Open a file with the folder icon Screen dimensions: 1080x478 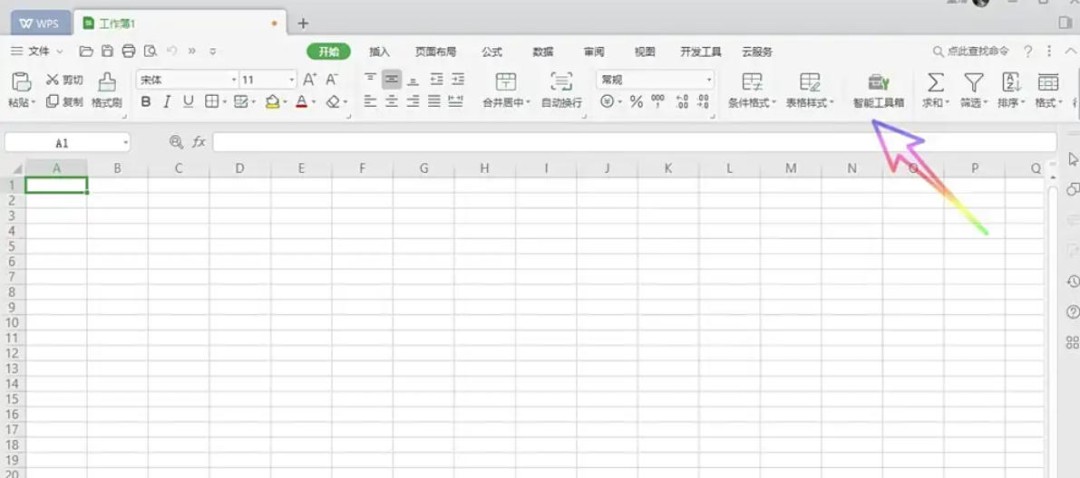pyautogui.click(x=86, y=51)
